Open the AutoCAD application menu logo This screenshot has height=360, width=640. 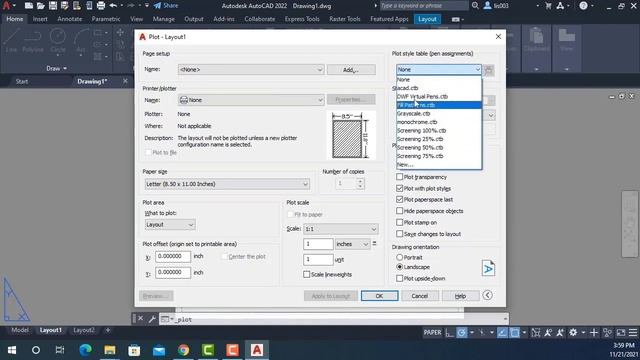[6, 6]
